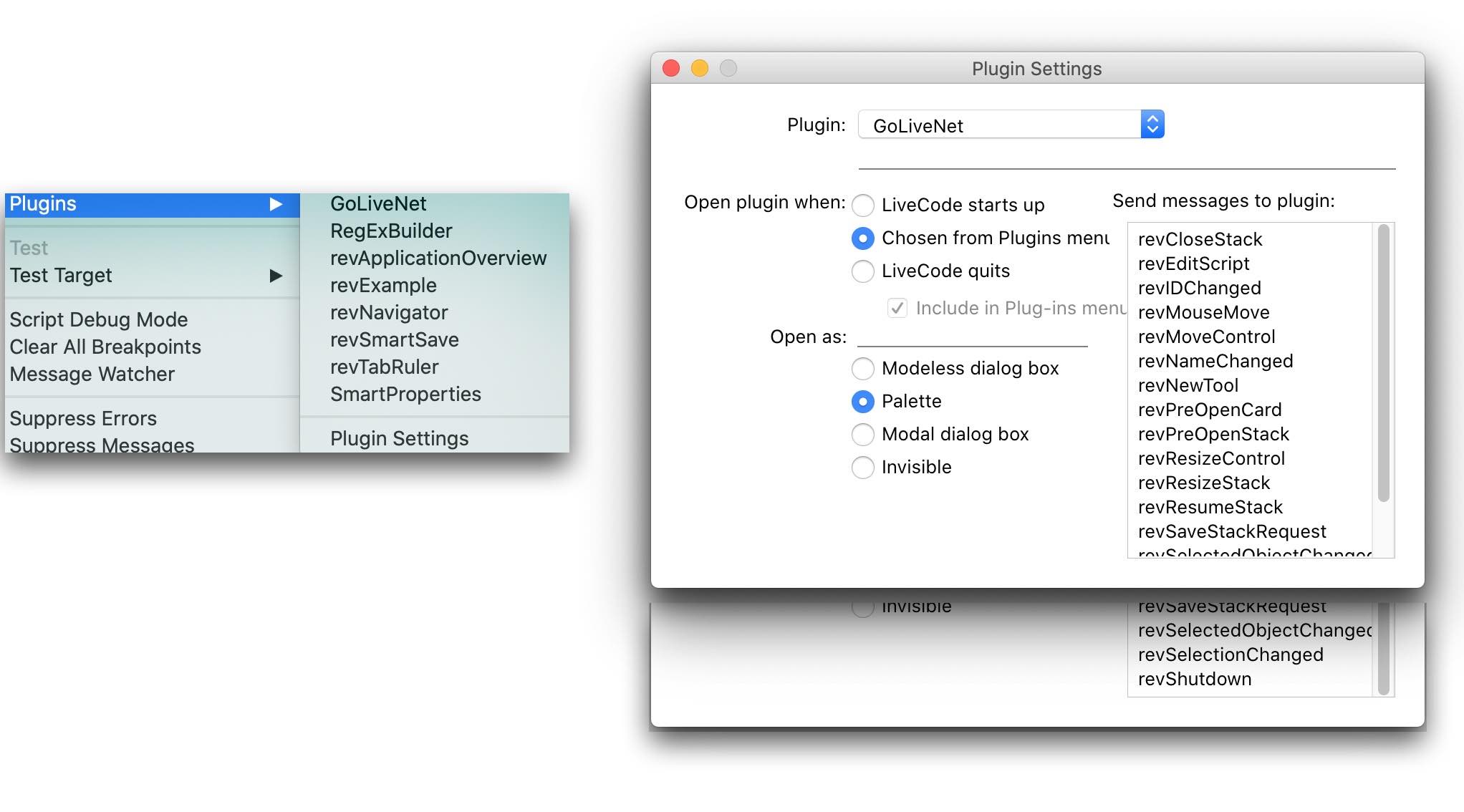Select revMouseMove message entry
Viewport: 1464px width, 812px height.
coord(1203,312)
